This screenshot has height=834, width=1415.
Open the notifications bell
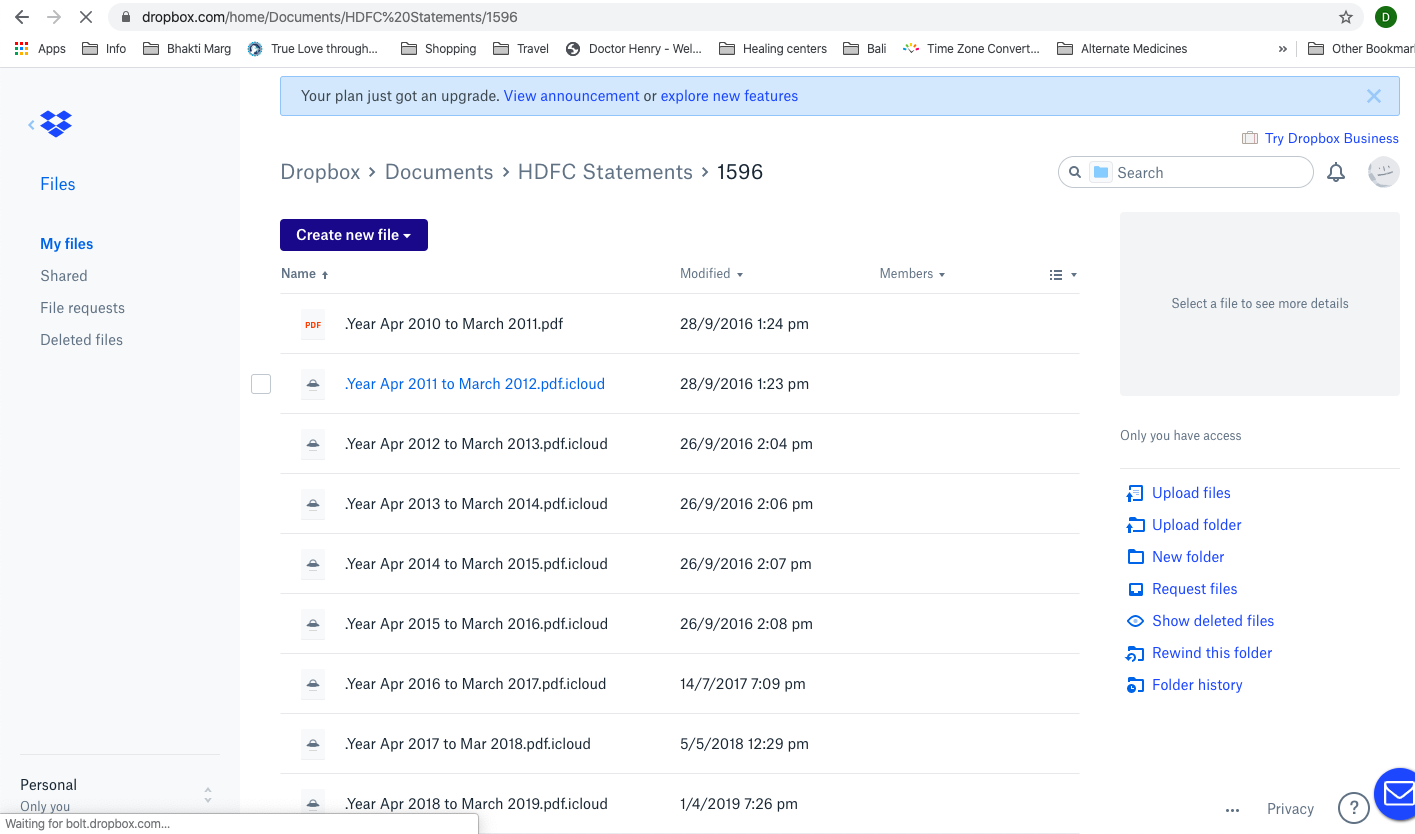(1335, 172)
